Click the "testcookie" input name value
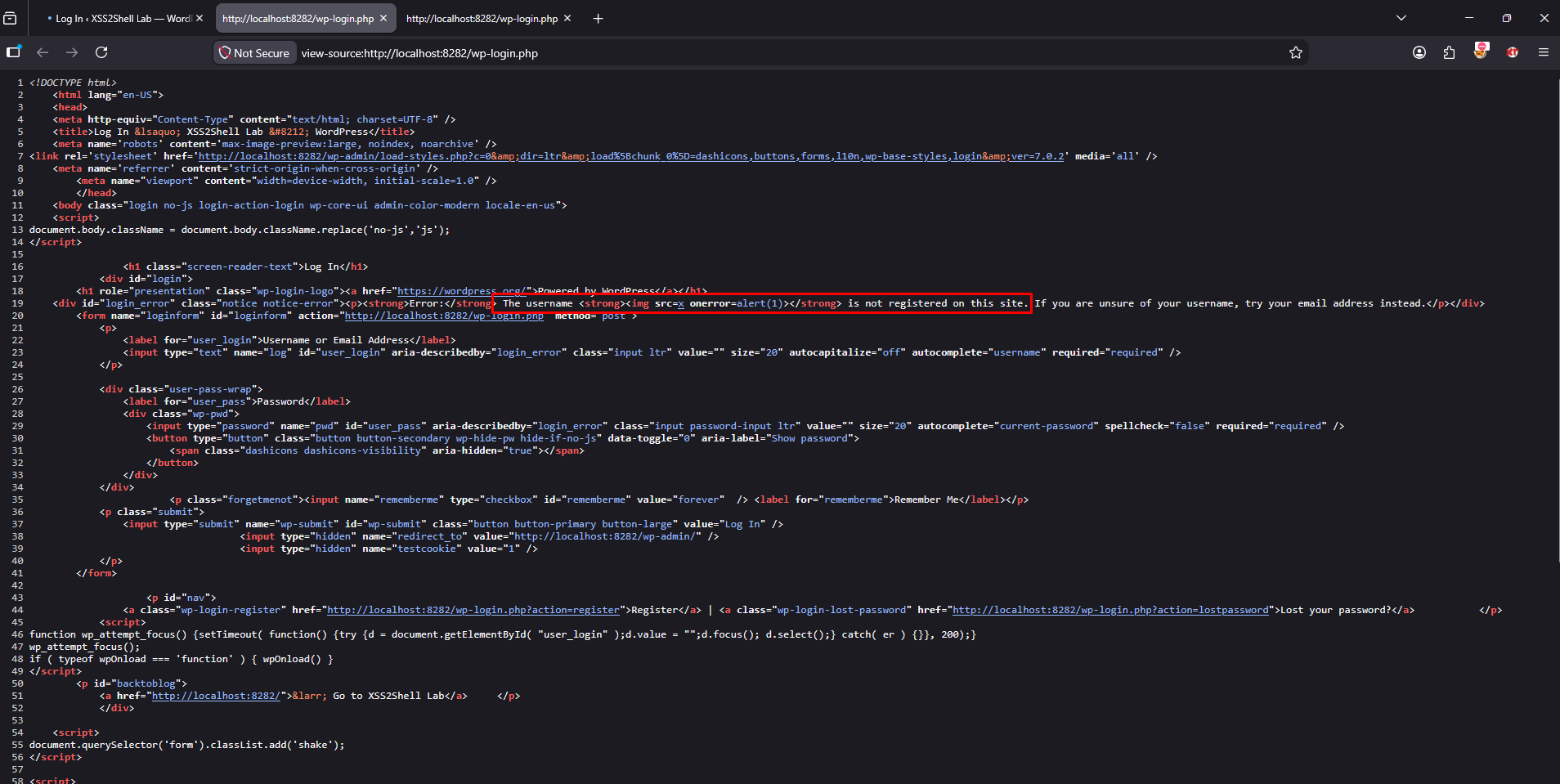Image resolution: width=1560 pixels, height=784 pixels. [427, 549]
